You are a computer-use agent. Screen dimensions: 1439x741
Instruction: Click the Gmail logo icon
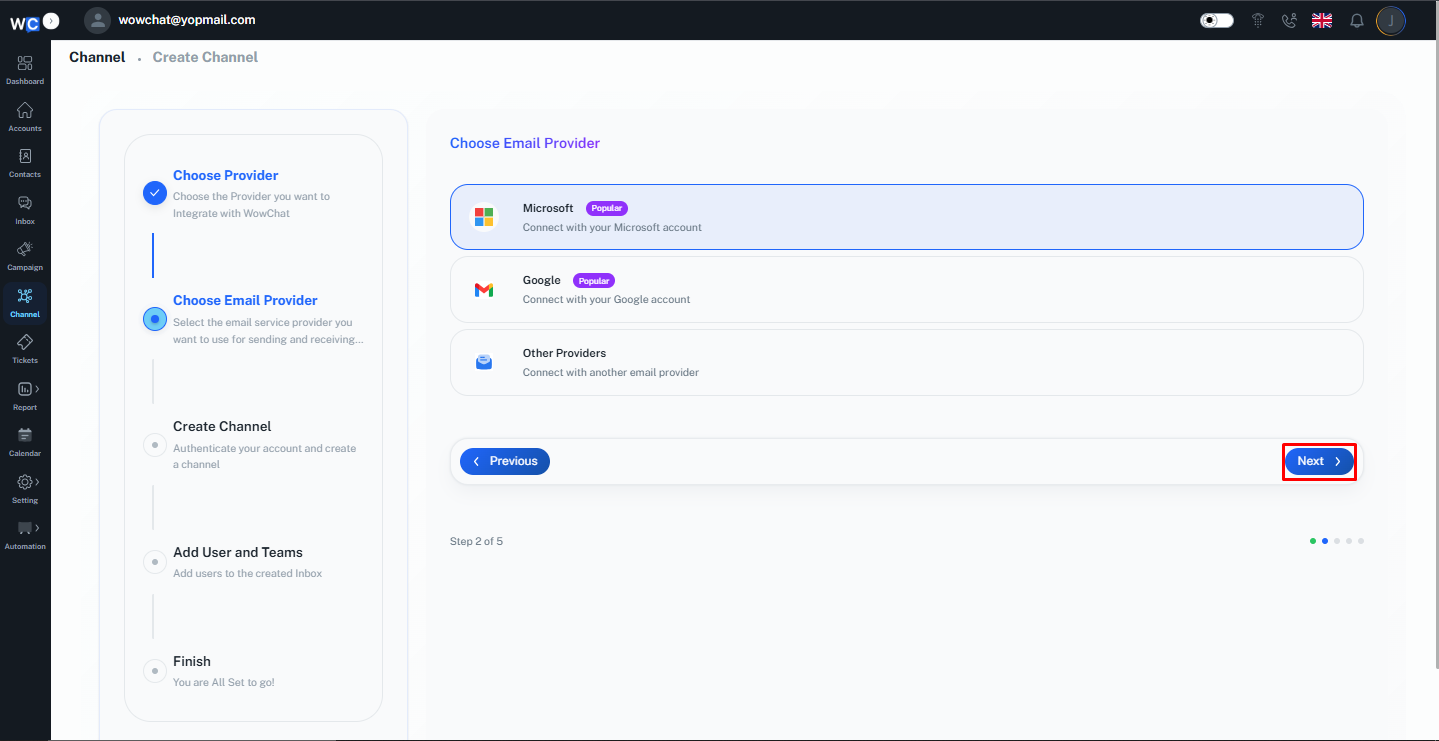[x=484, y=290]
